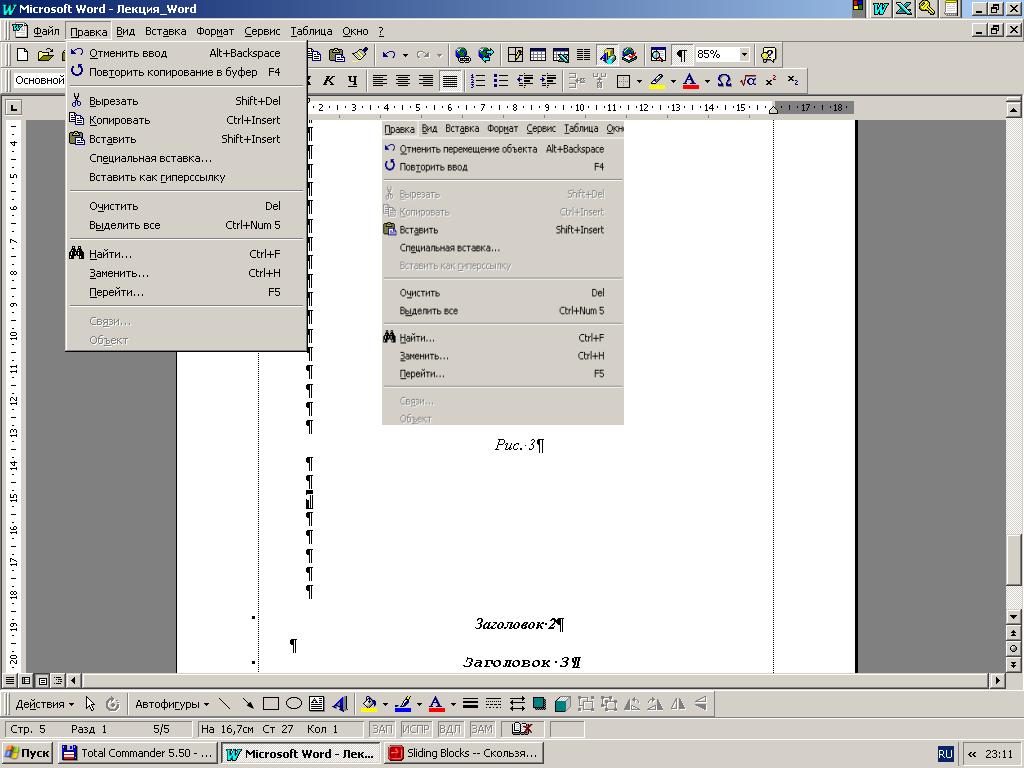Expand fill color options arrow
The height and width of the screenshot is (768, 1024).
pyautogui.click(x=385, y=704)
